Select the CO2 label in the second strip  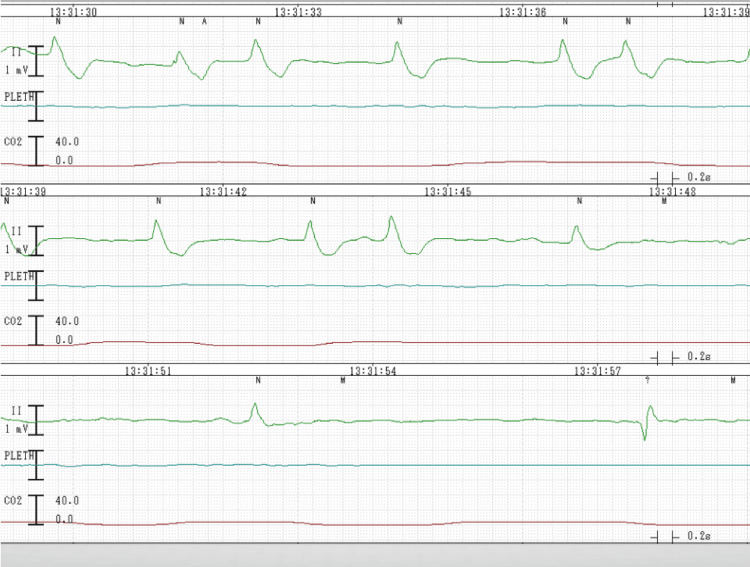pyautogui.click(x=13, y=321)
